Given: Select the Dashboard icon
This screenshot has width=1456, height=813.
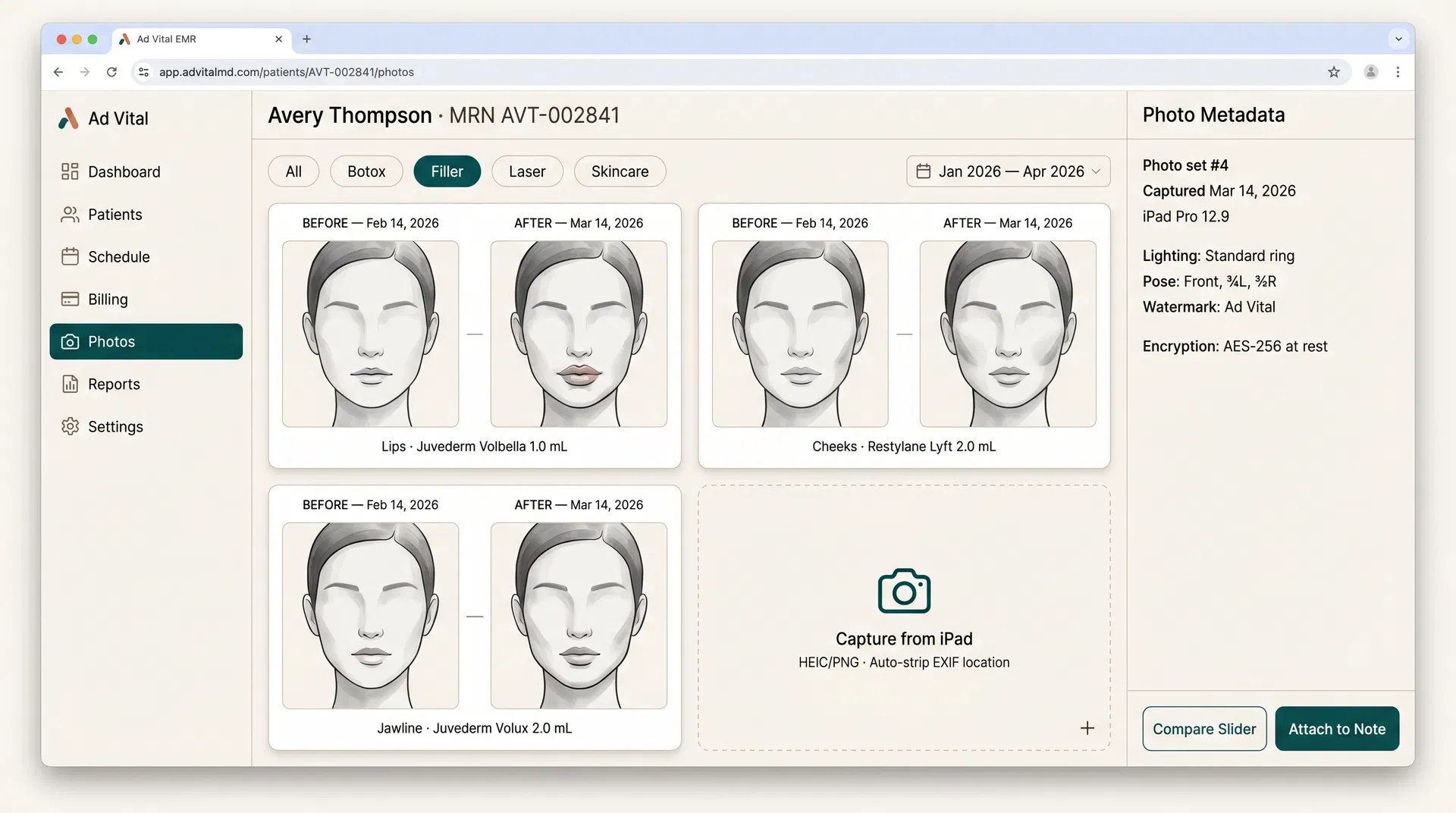Looking at the screenshot, I should pyautogui.click(x=70, y=171).
